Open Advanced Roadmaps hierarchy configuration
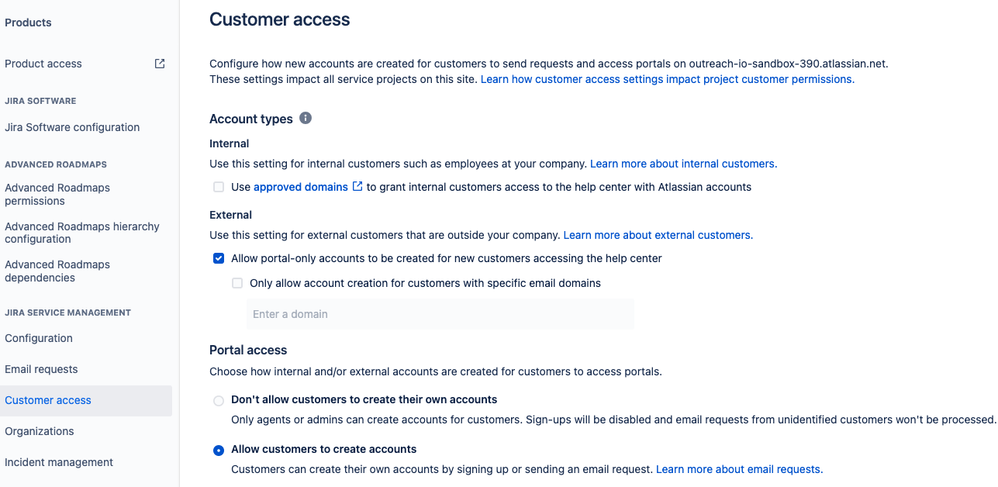Screen dimensions: 998x487 coord(82,233)
